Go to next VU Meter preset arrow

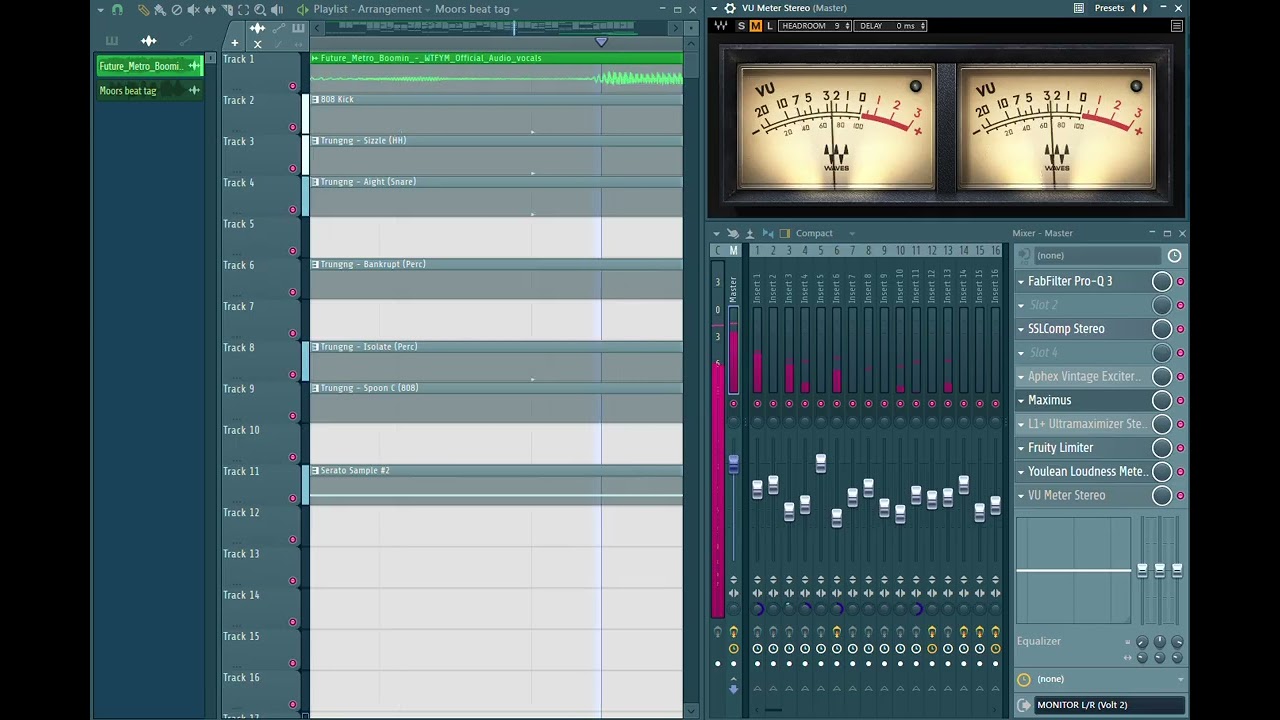pyautogui.click(x=1146, y=8)
